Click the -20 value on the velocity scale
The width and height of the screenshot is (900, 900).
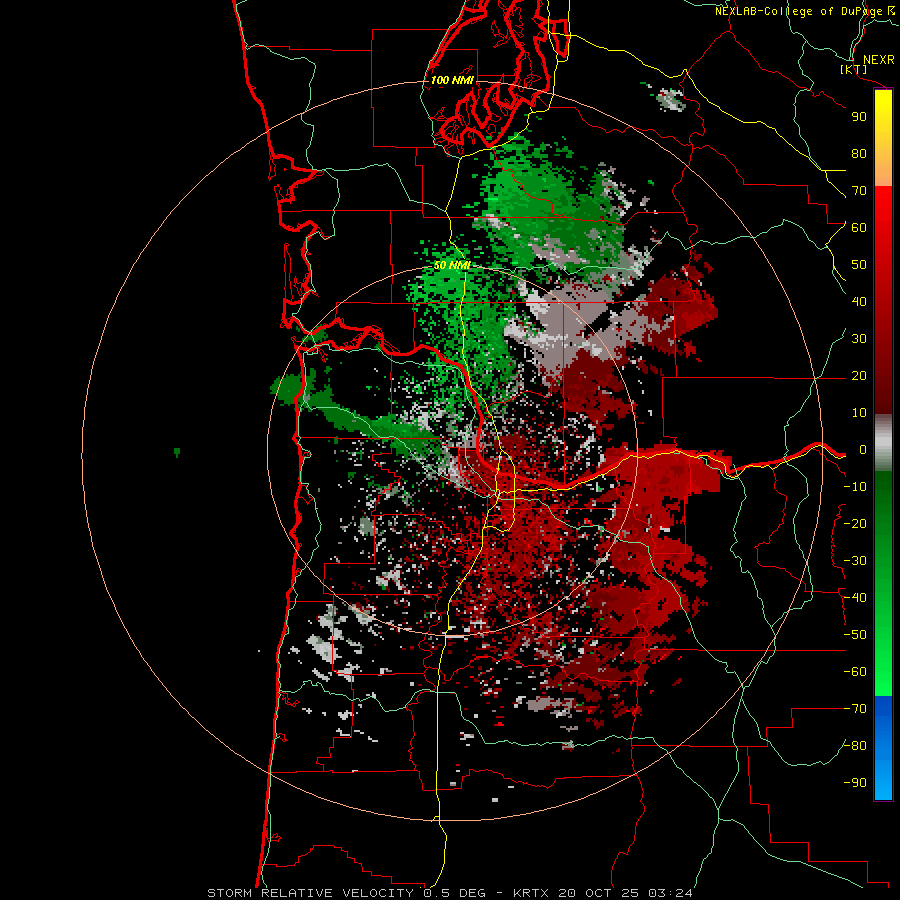pos(855,524)
